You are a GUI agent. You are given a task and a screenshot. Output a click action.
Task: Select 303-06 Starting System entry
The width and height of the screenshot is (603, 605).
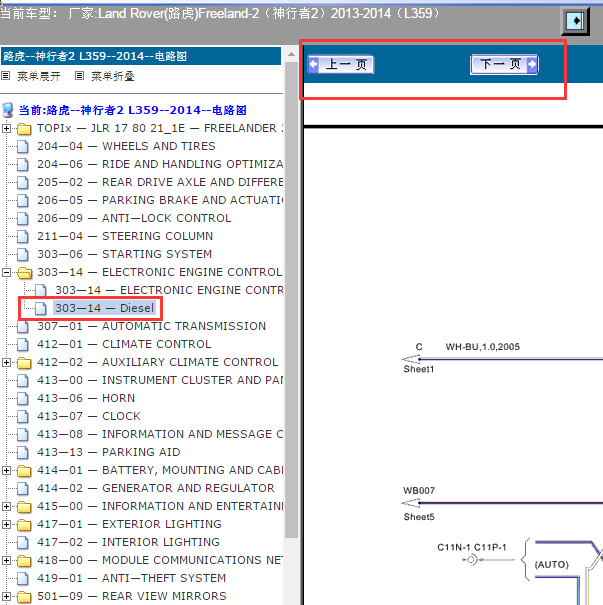pyautogui.click(x=124, y=254)
